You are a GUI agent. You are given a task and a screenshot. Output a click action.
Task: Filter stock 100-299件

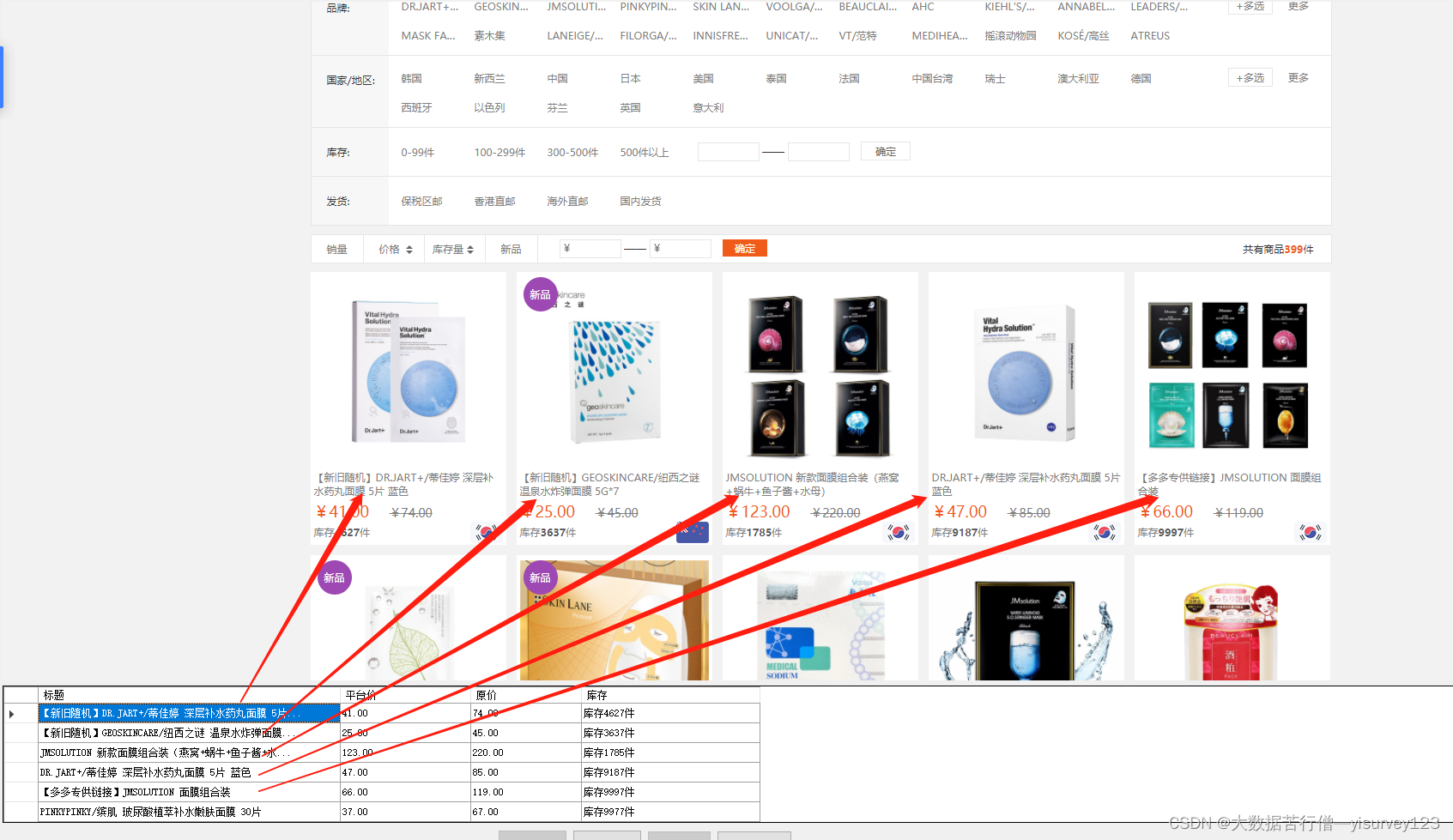click(x=500, y=153)
